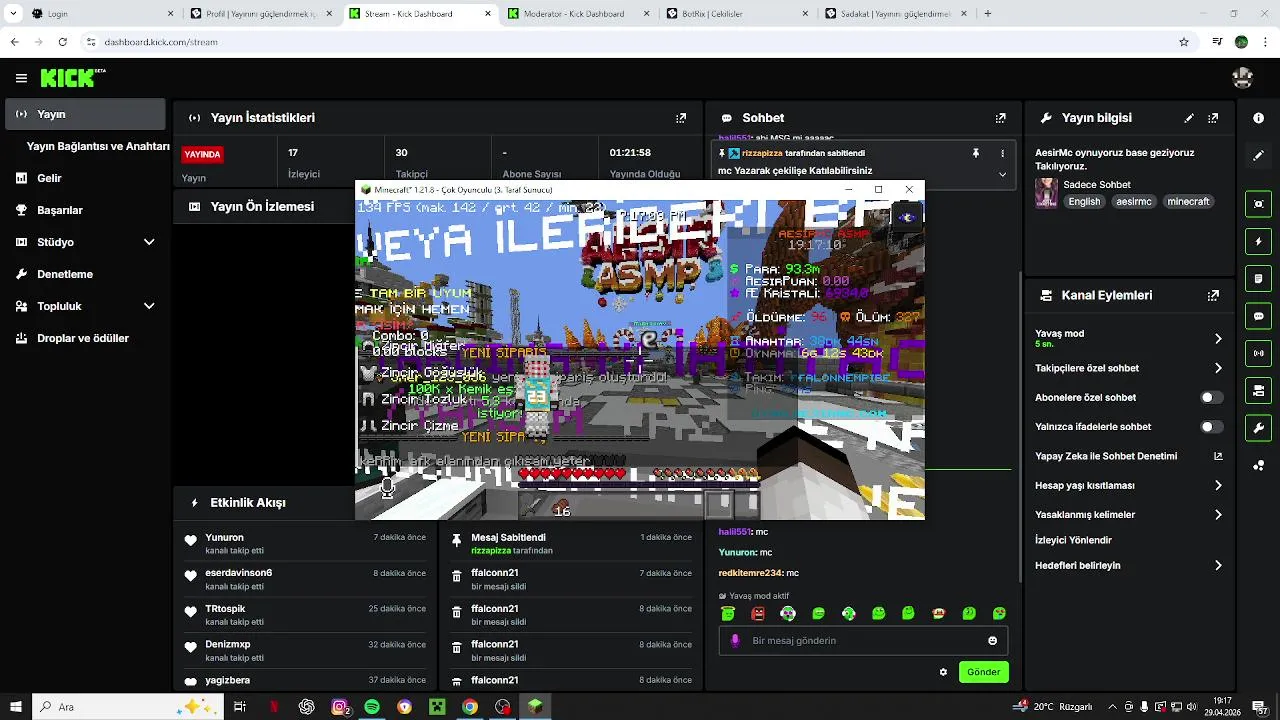Click the minecraft tag chip
Viewport: 1280px width, 720px height.
1188,201
